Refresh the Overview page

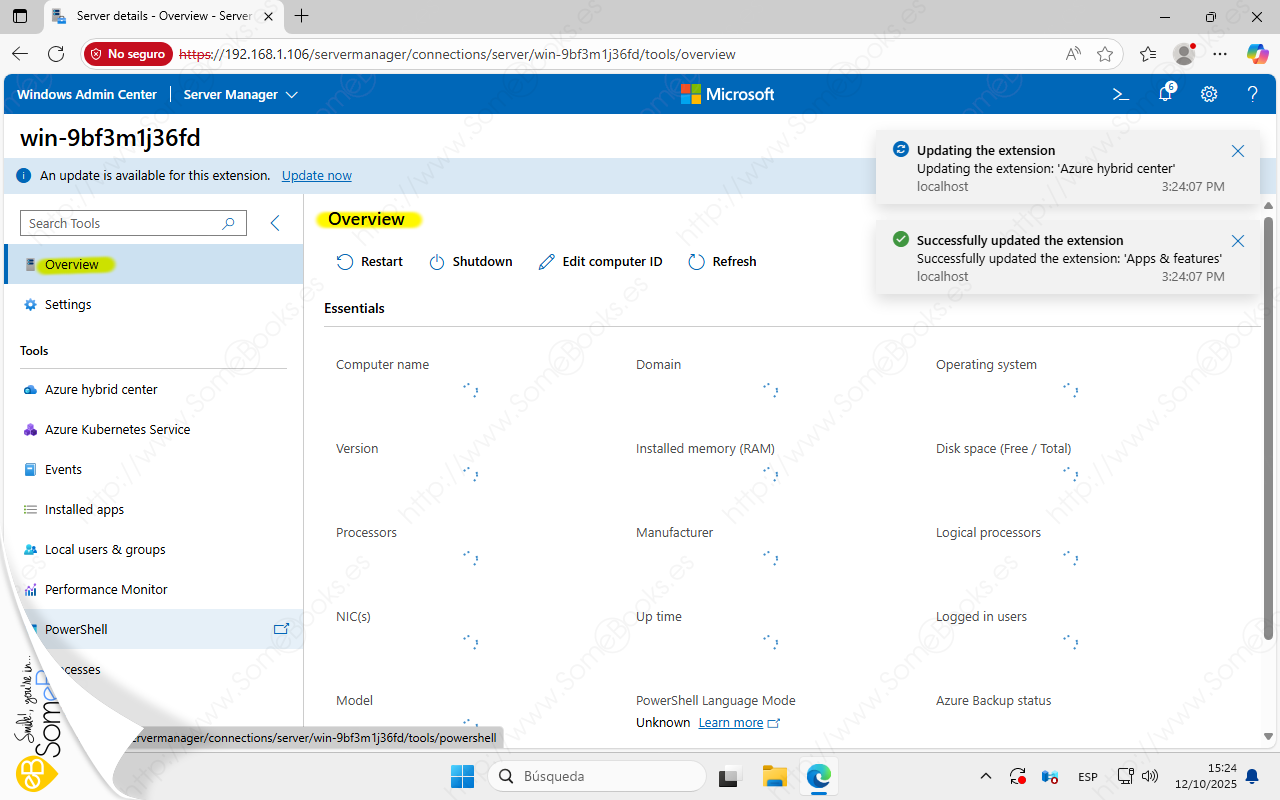pyautogui.click(x=723, y=262)
